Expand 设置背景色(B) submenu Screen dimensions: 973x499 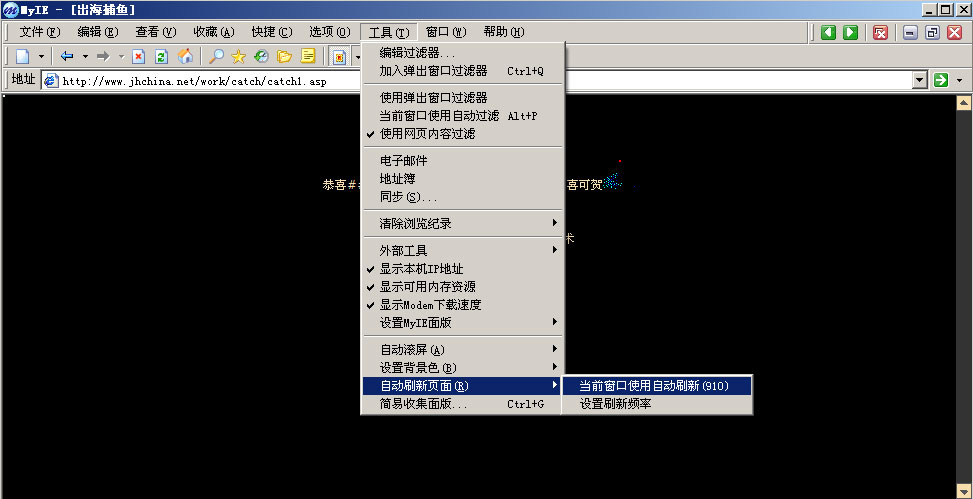tap(462, 368)
